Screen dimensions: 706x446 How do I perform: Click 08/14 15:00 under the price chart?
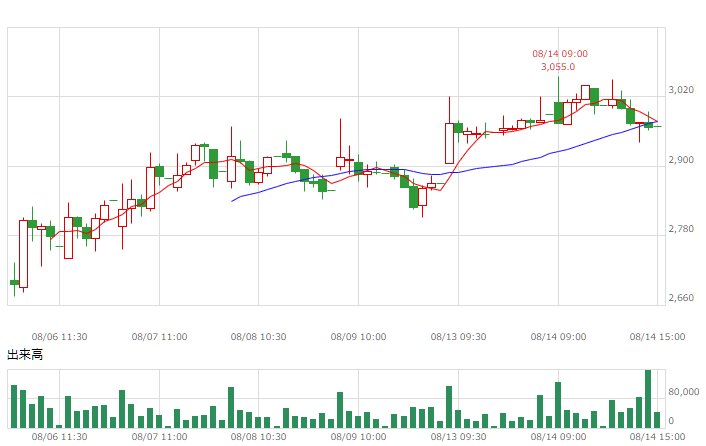click(x=657, y=337)
